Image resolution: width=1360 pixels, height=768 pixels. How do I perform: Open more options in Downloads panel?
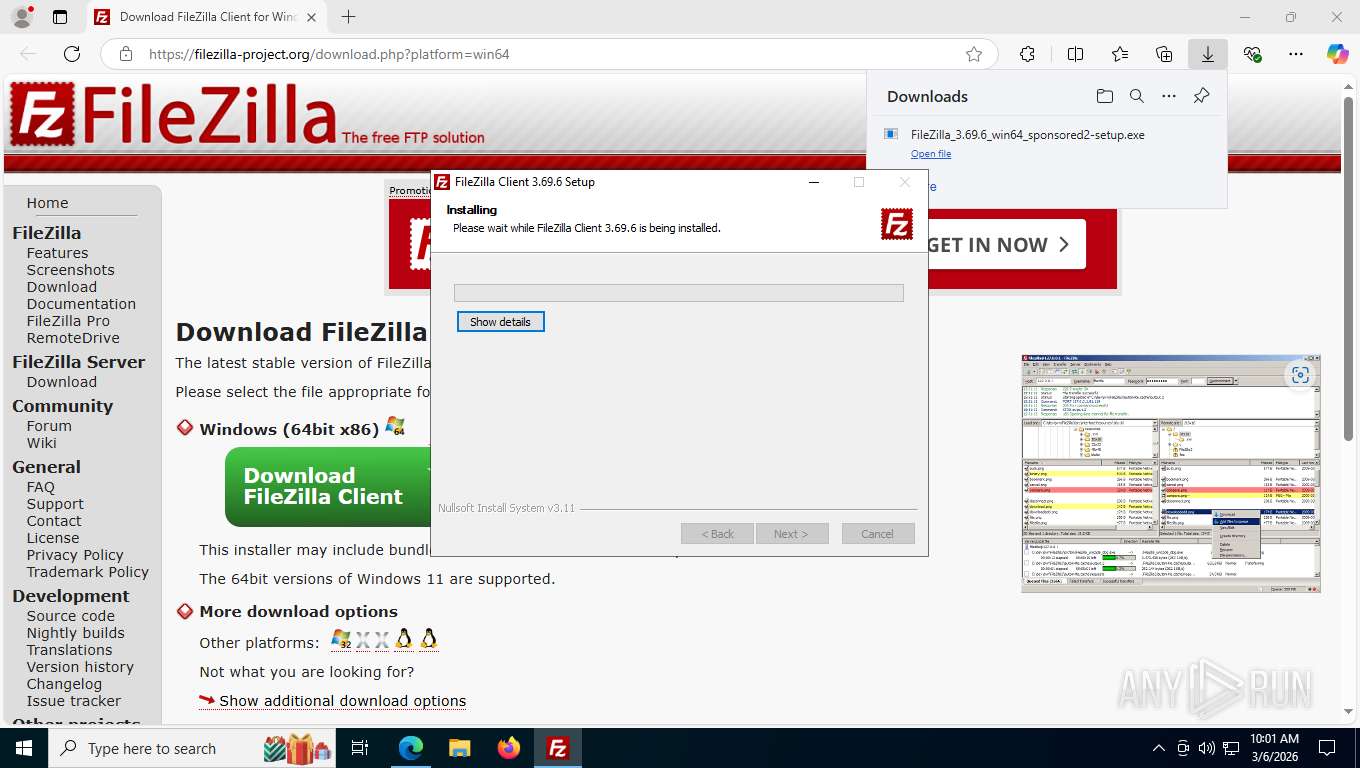[1169, 96]
